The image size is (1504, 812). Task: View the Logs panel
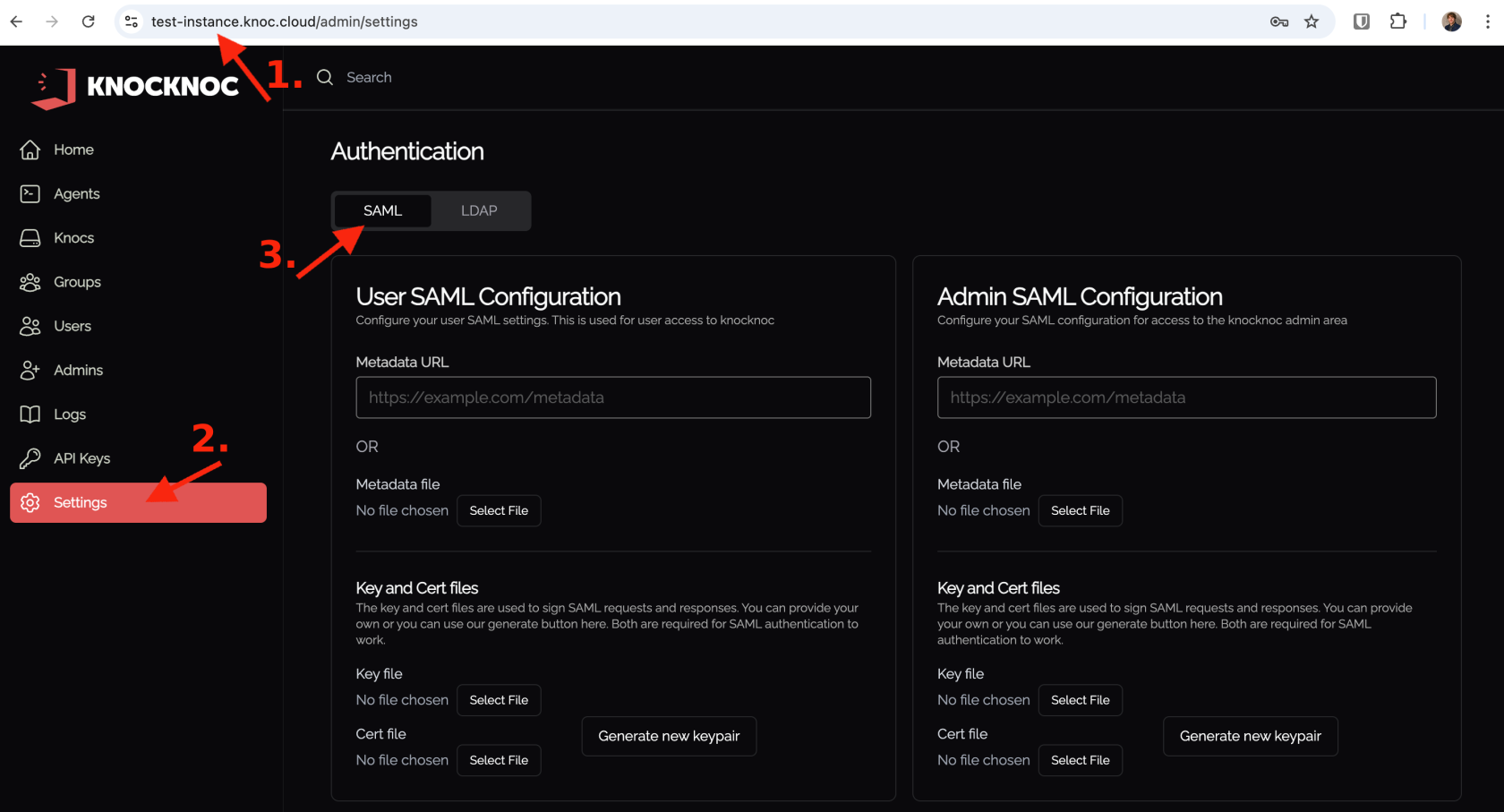tap(71, 414)
